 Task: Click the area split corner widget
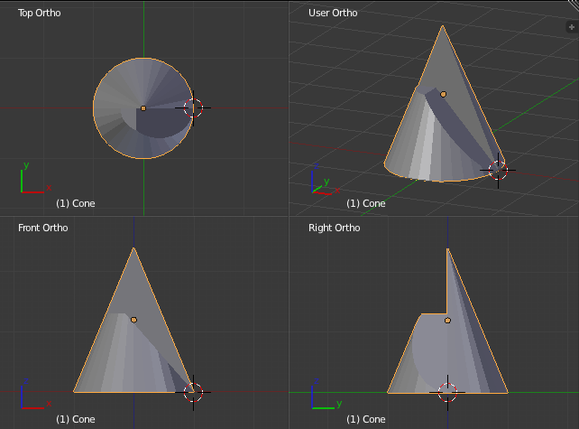(x=573, y=4)
